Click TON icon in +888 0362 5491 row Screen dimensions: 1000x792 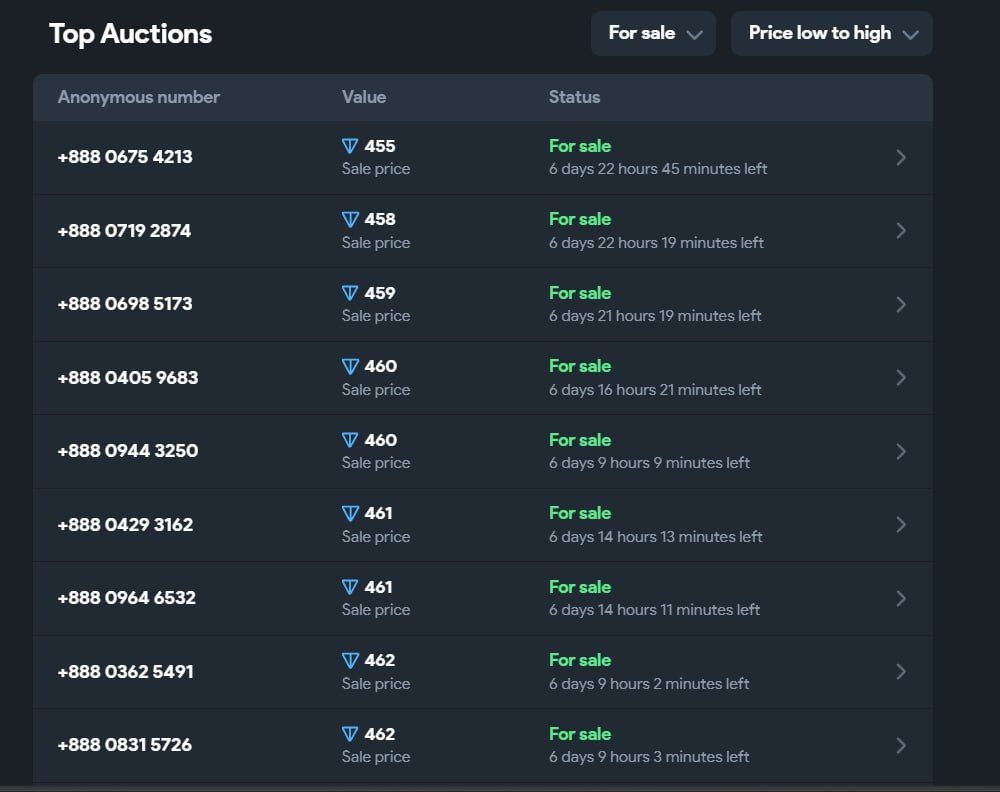click(x=350, y=660)
